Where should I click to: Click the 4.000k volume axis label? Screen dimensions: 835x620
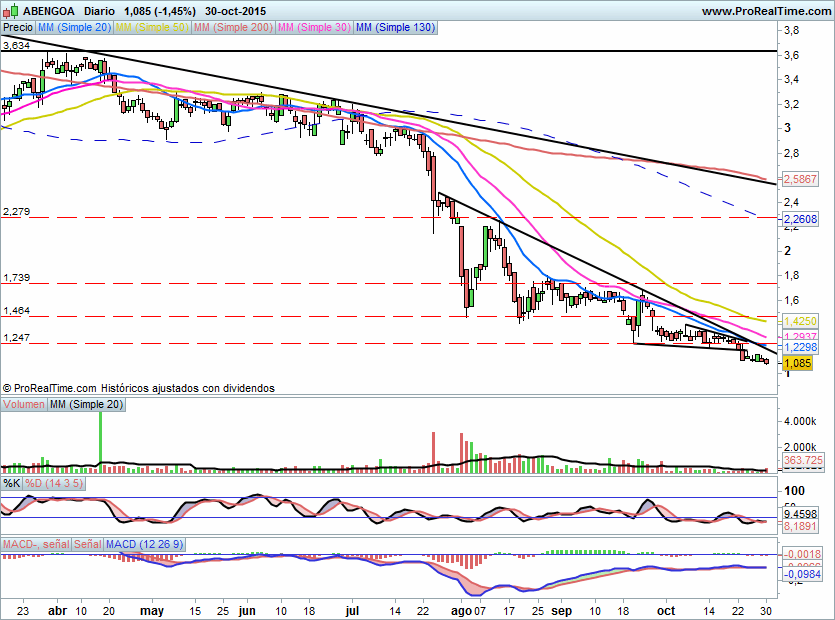(x=800, y=421)
